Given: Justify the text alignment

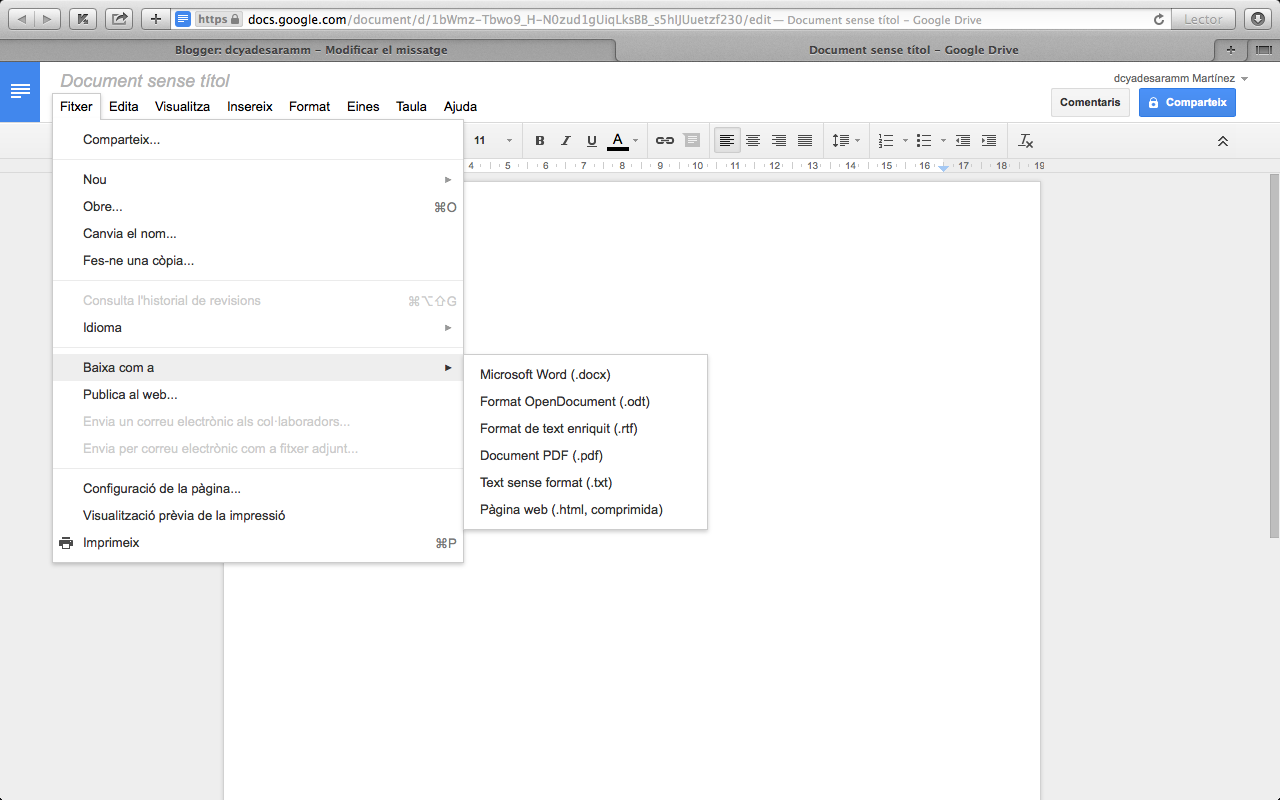Looking at the screenshot, I should pos(805,141).
